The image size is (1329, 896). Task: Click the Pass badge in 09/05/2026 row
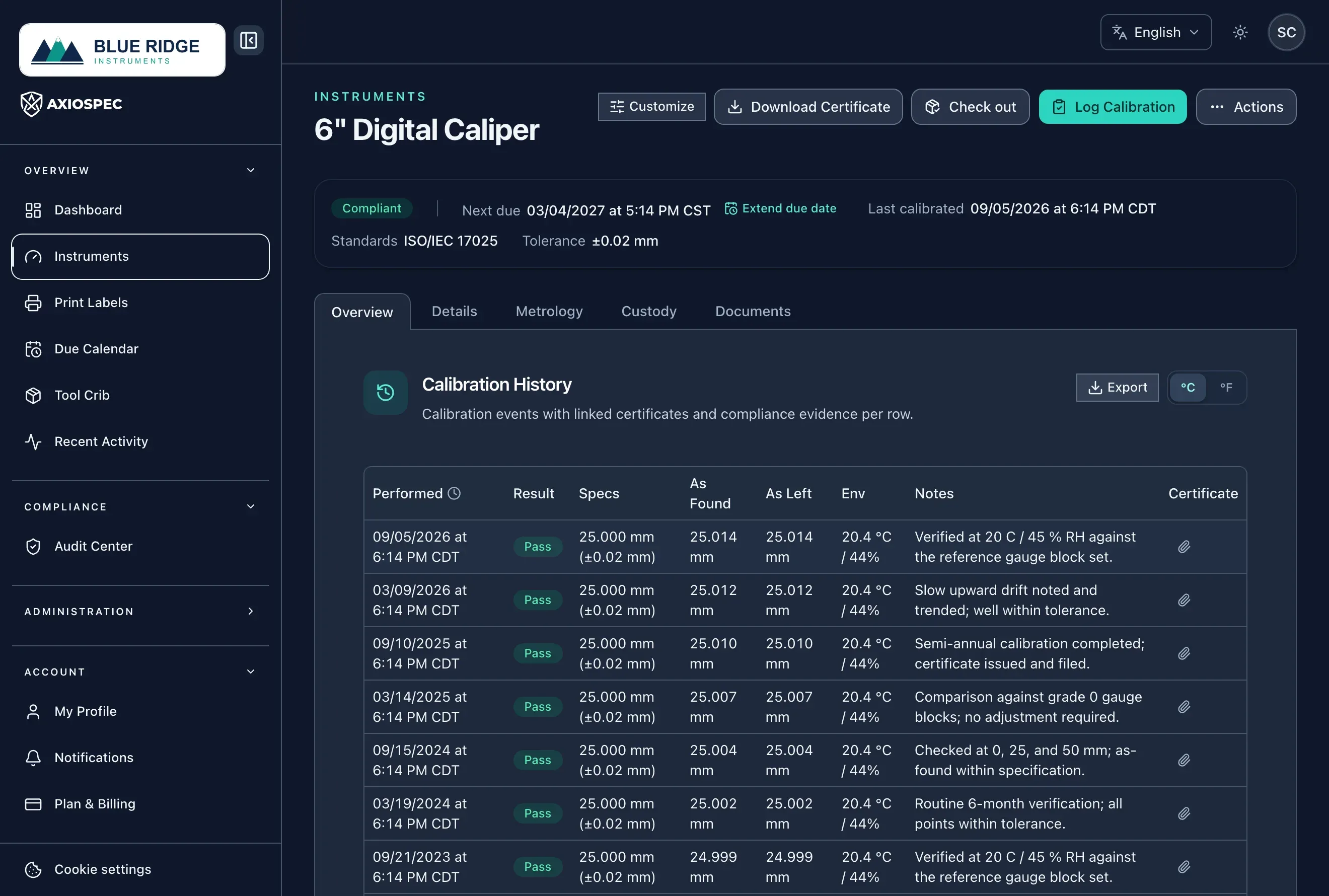click(x=538, y=547)
